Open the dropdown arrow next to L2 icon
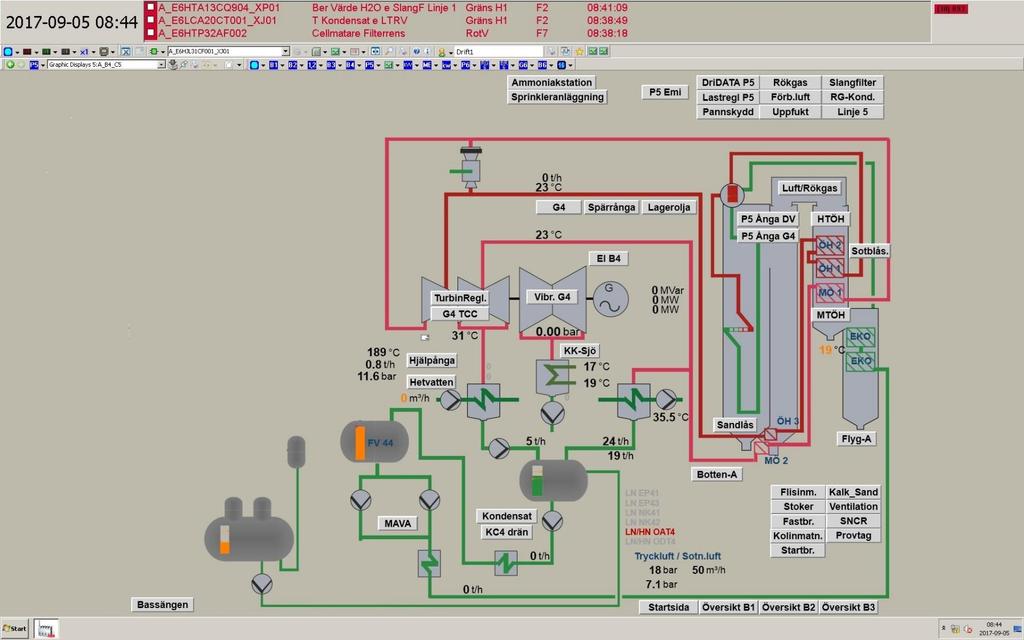 [x=320, y=65]
